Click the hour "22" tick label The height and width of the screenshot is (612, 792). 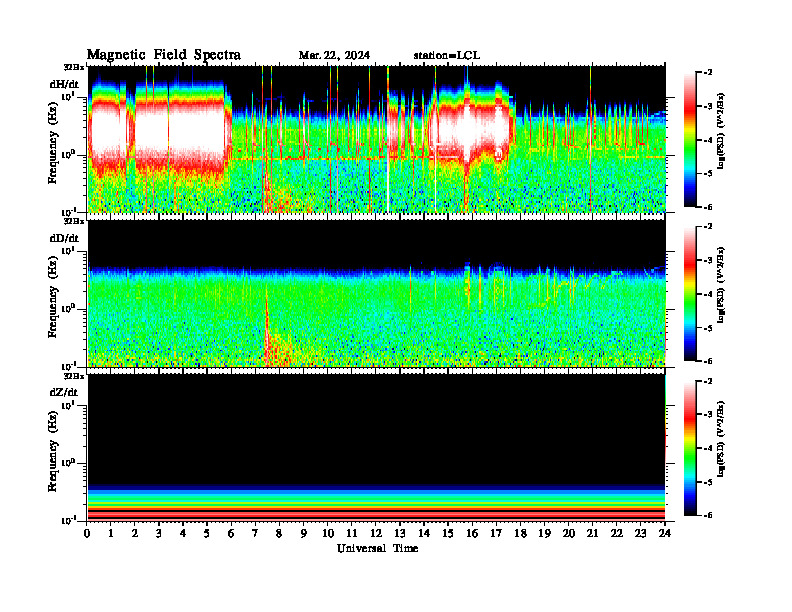coord(616,533)
